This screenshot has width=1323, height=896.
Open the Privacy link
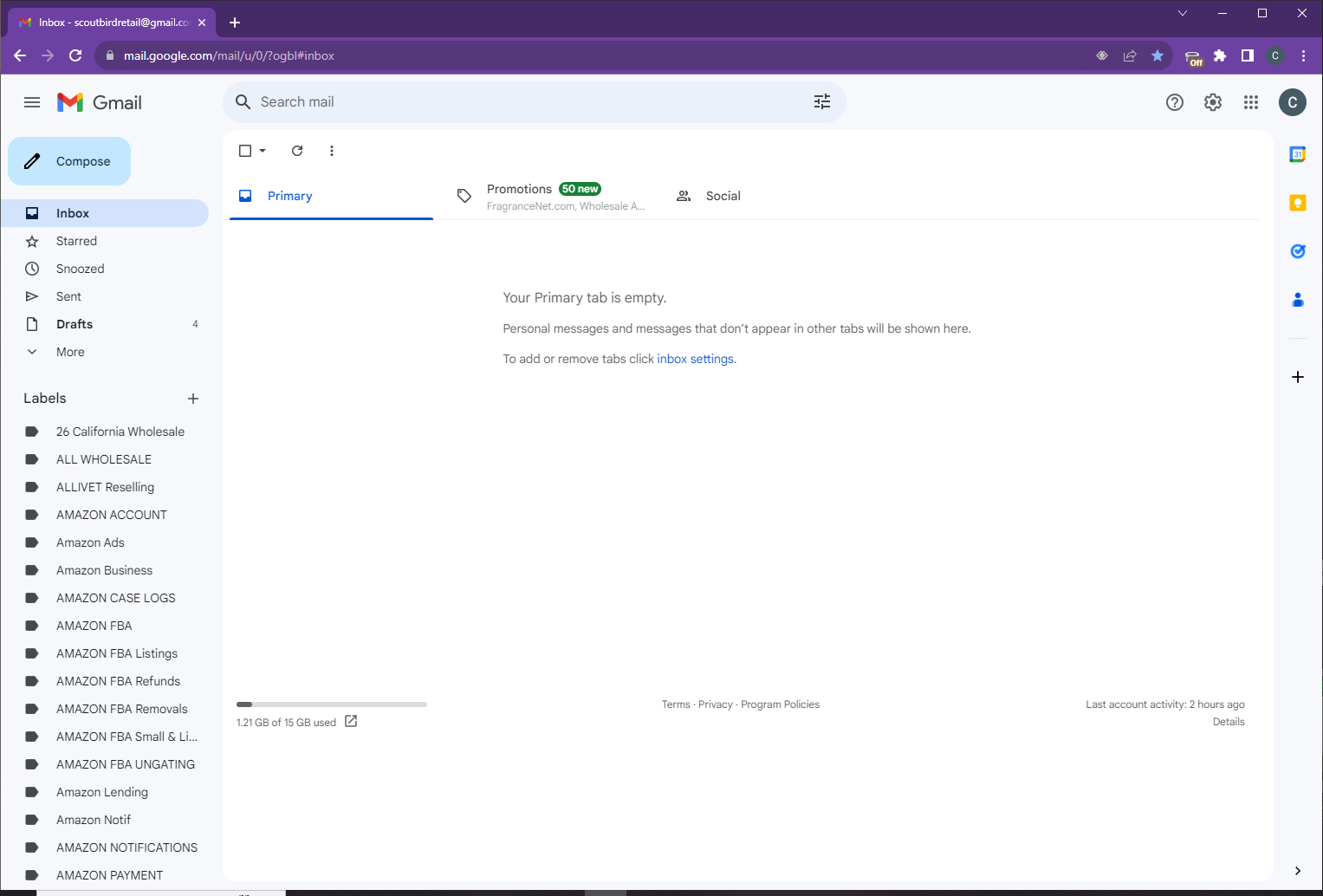716,704
